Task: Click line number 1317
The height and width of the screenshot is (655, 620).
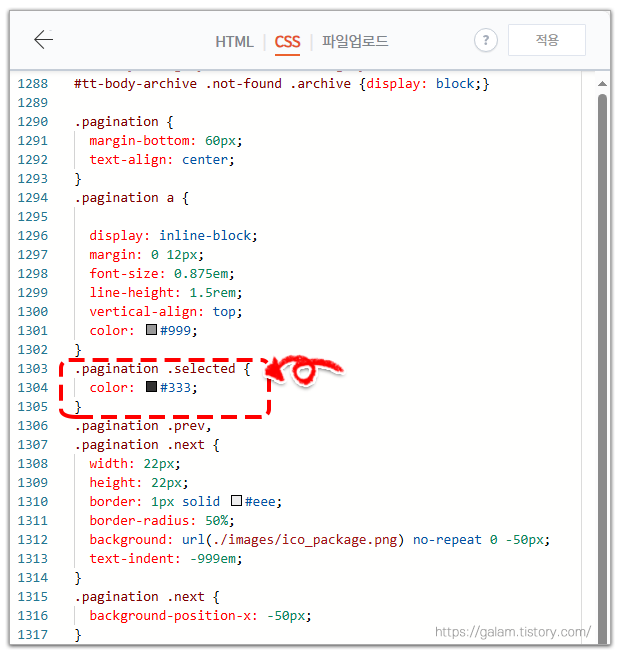Action: (x=33, y=635)
